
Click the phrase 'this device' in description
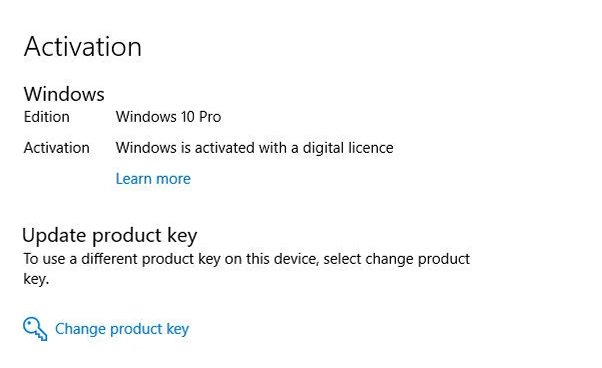pos(283,259)
